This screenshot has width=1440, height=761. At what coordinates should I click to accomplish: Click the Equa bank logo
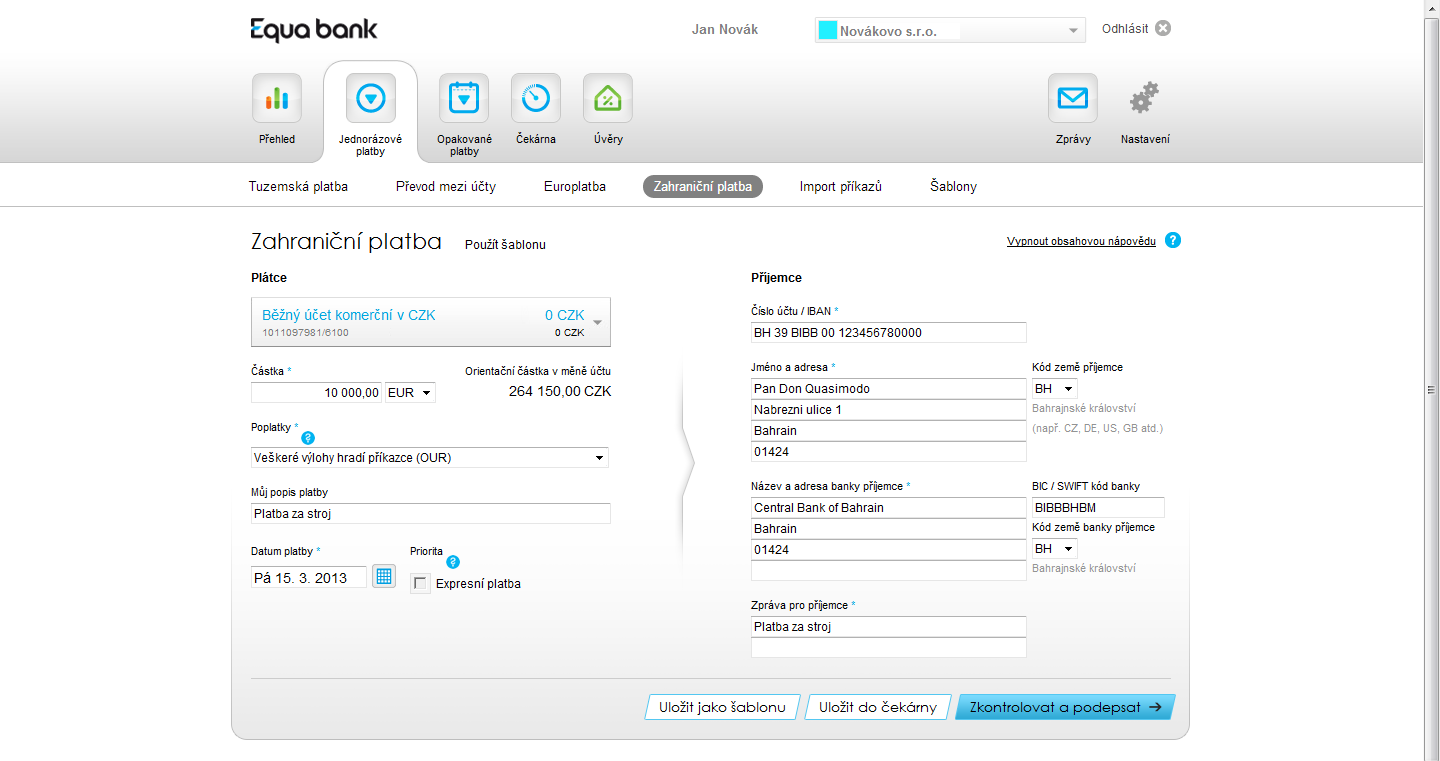click(x=314, y=30)
